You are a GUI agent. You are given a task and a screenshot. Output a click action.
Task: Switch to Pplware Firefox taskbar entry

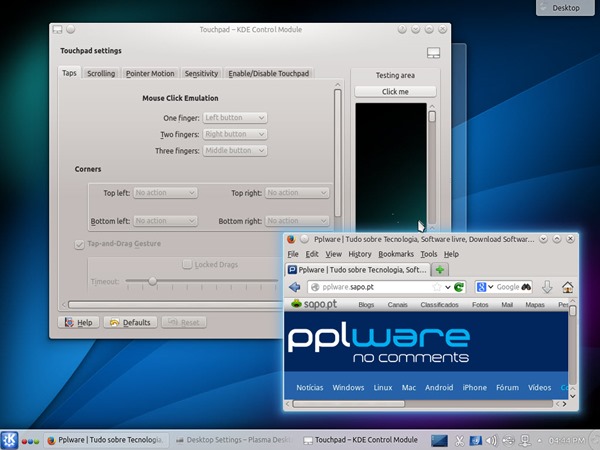pos(106,440)
